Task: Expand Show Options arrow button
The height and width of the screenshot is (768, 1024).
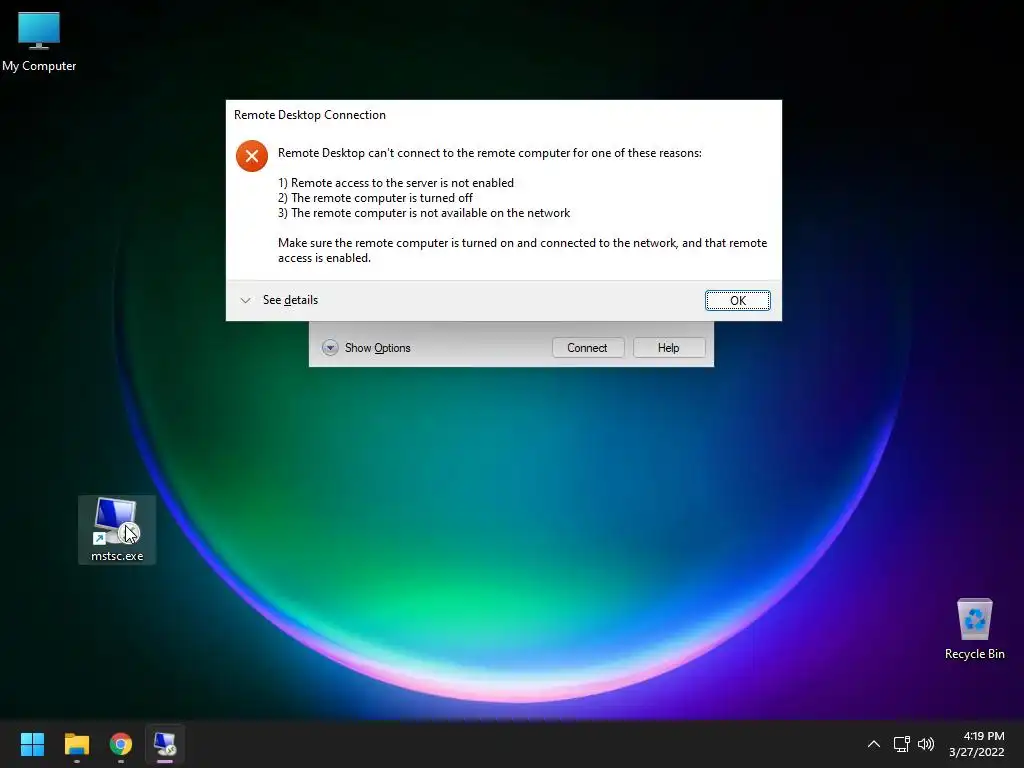Action: (x=330, y=347)
